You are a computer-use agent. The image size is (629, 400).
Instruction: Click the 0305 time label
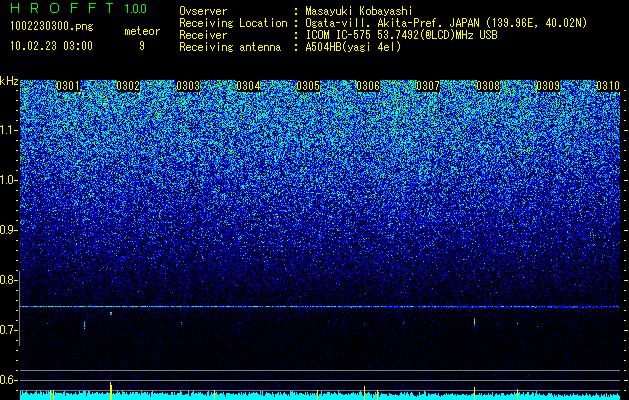[308, 86]
